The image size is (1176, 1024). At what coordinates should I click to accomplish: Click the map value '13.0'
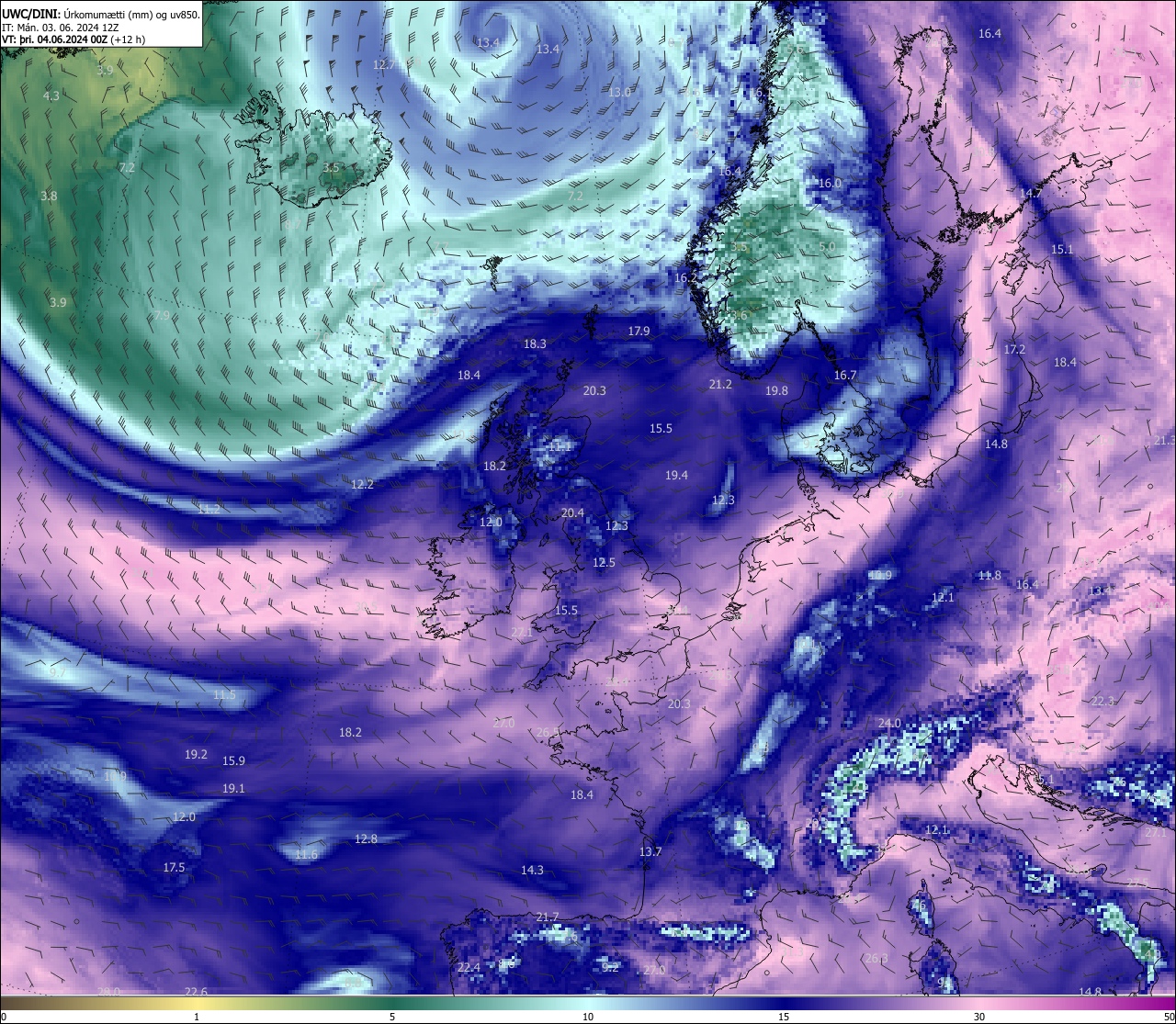pyautogui.click(x=620, y=92)
